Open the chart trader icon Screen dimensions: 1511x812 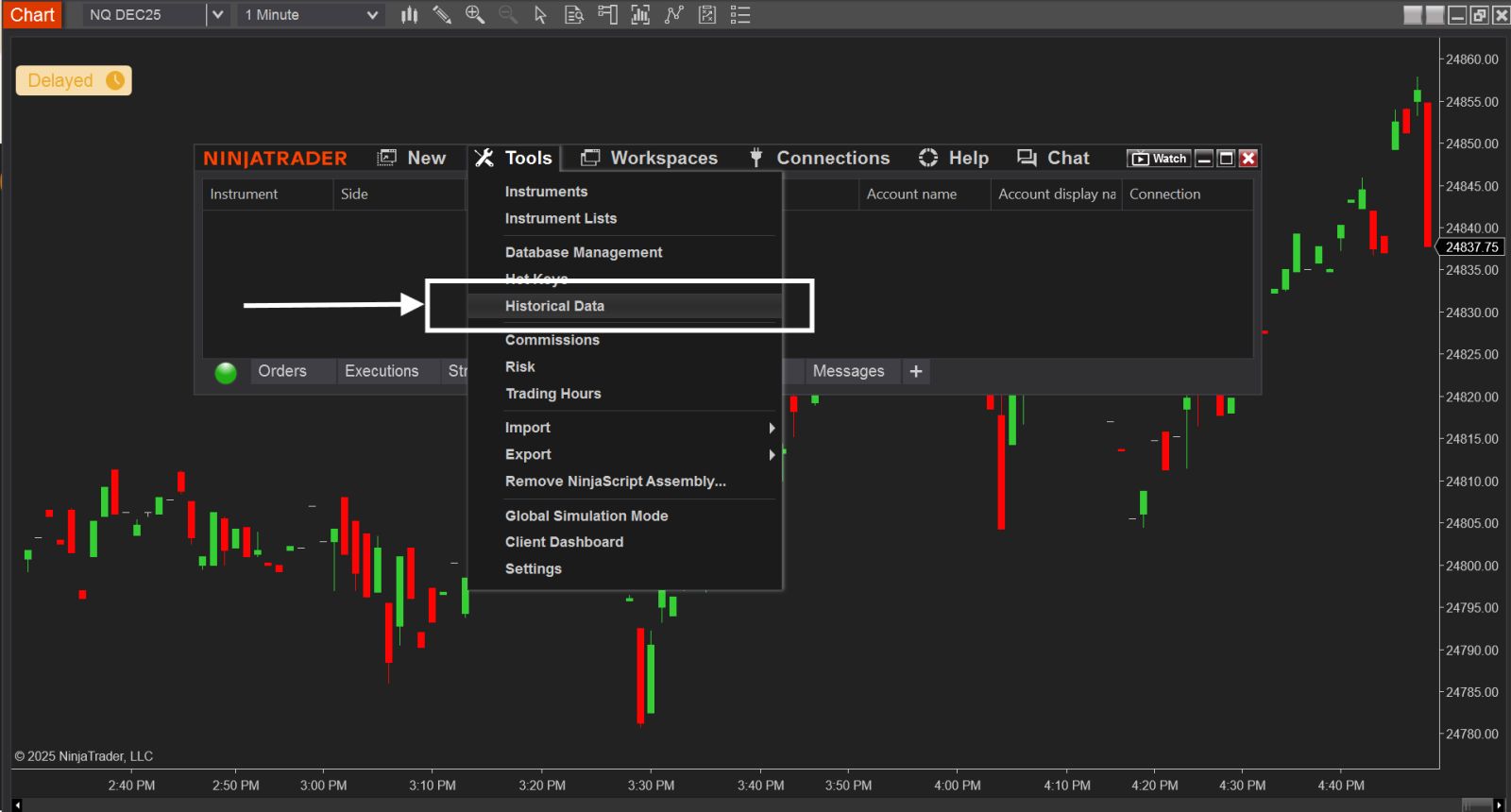[607, 15]
